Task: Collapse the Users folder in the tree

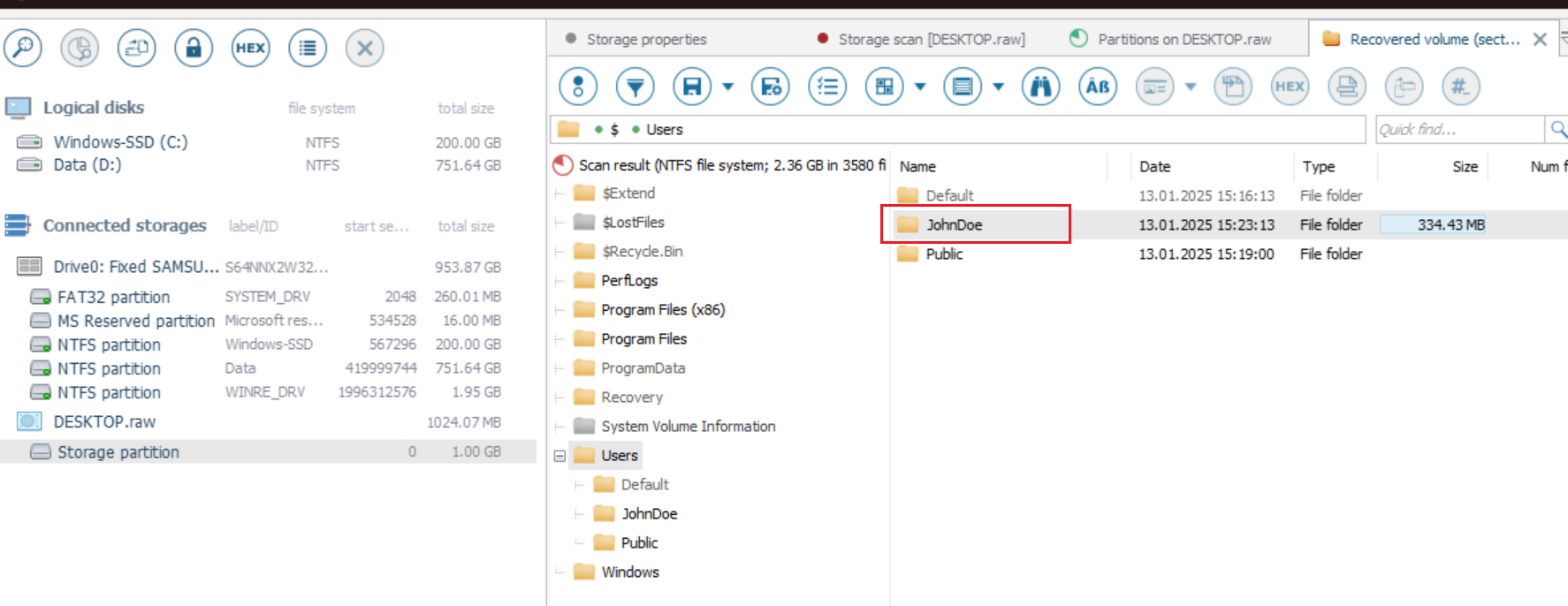Action: point(559,456)
